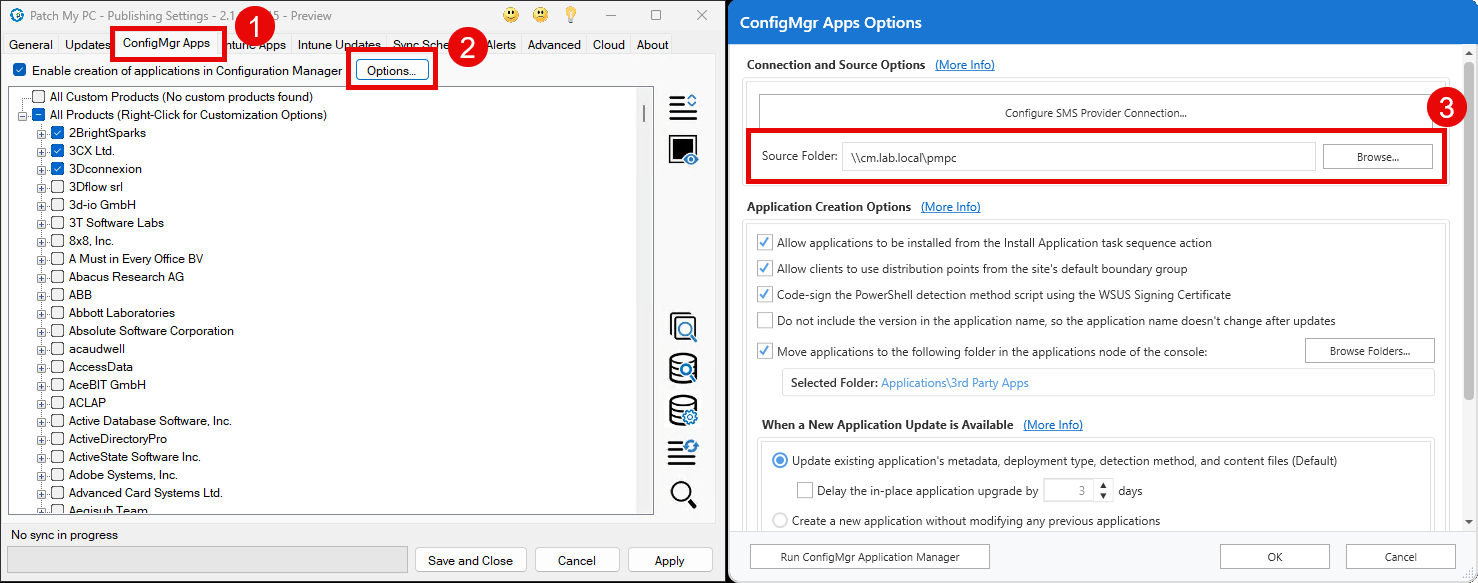Open the magnifier-over-pages search icon
Image resolution: width=1478 pixels, height=583 pixels.
point(684,326)
